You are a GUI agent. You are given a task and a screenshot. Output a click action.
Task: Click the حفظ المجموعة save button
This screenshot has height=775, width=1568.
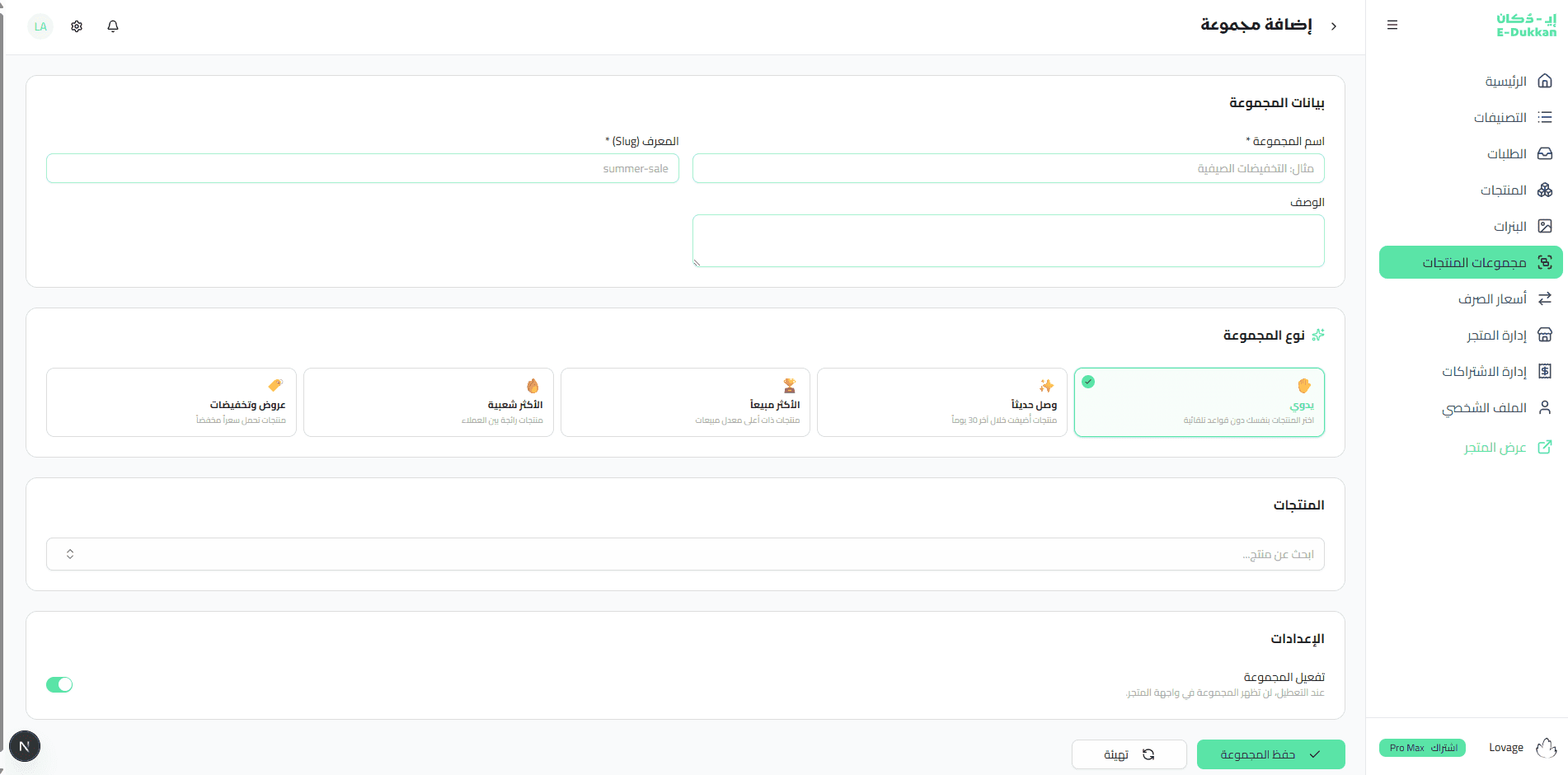click(x=1270, y=754)
